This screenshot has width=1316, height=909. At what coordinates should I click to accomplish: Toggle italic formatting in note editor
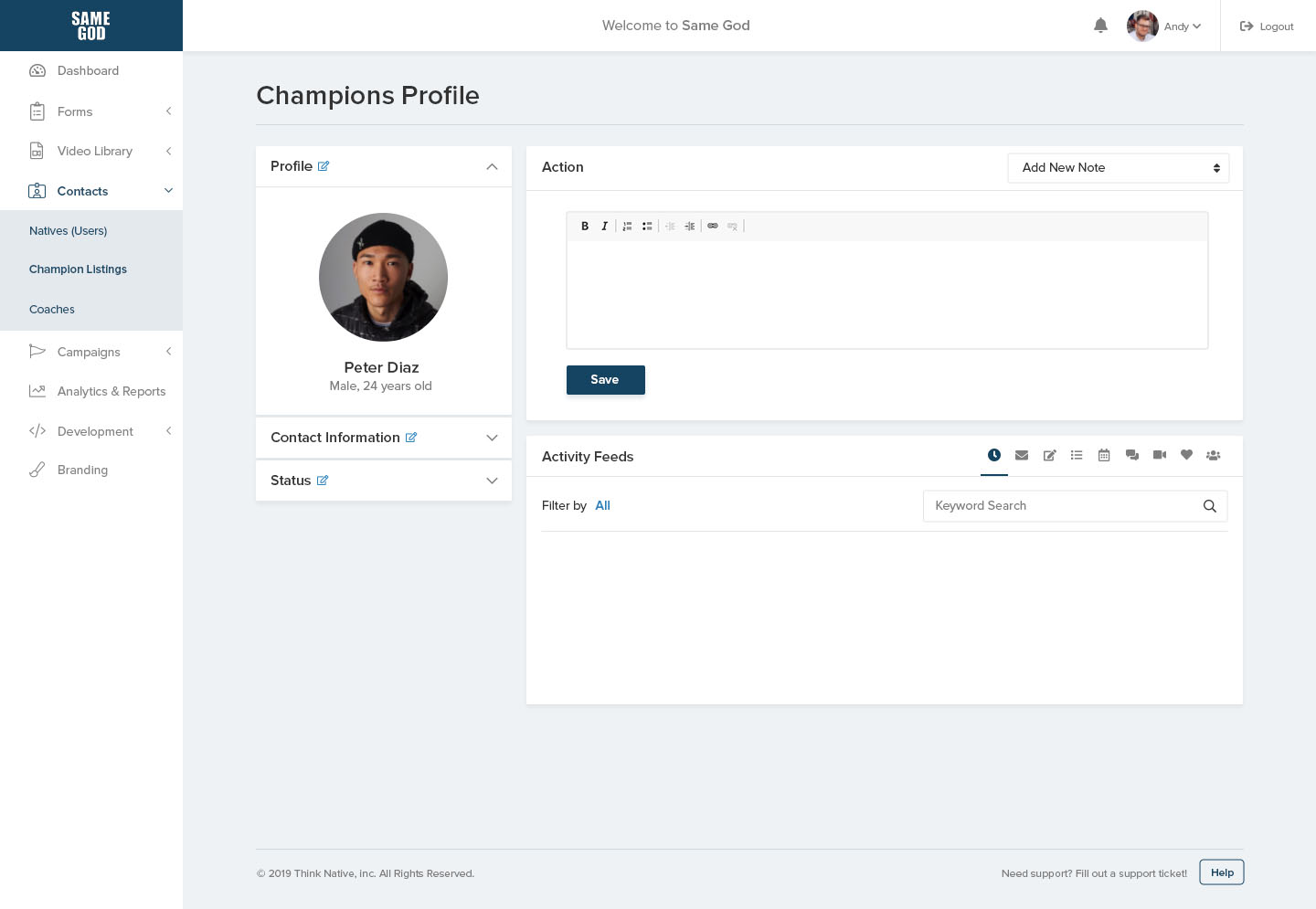coord(604,226)
